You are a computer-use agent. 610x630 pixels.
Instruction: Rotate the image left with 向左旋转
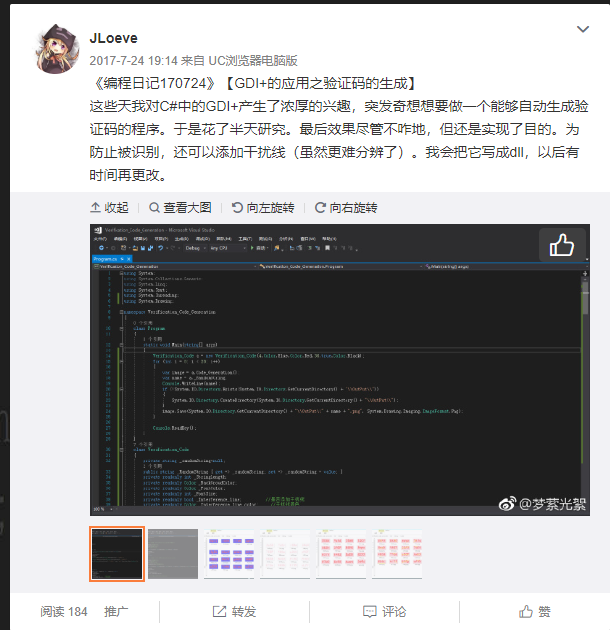(x=263, y=208)
